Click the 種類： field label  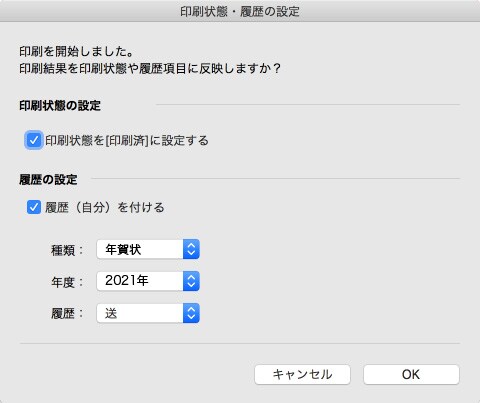click(67, 250)
